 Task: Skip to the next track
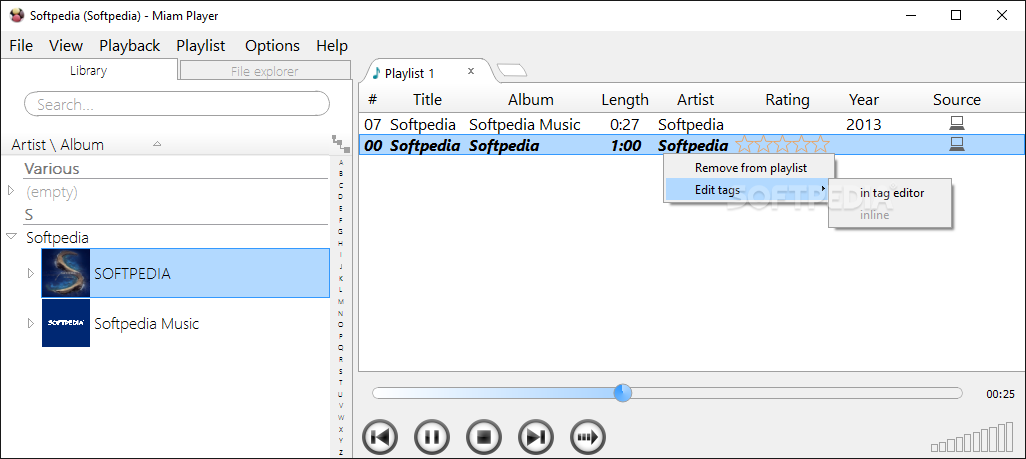[x=536, y=437]
